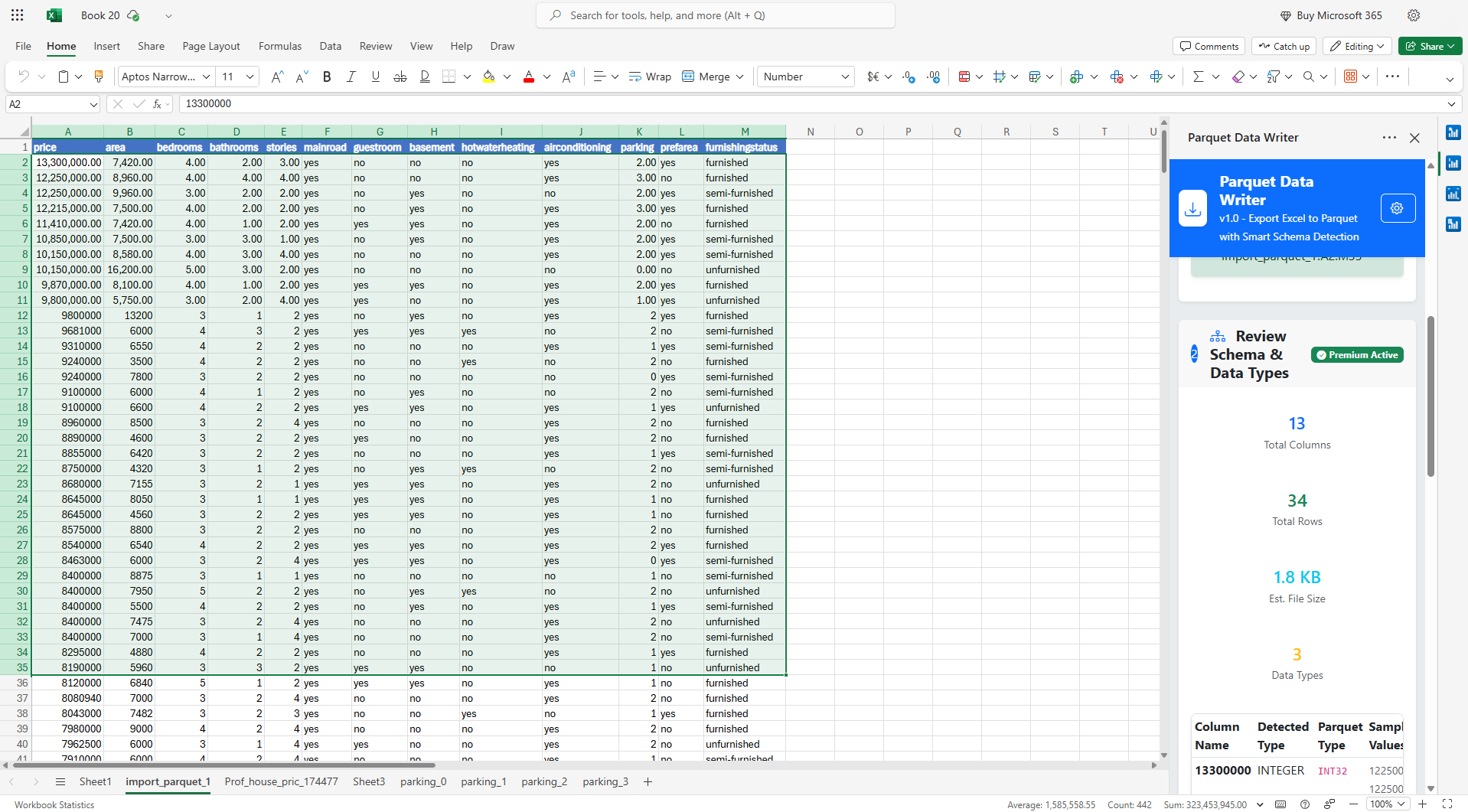Open the font color dropdown arrow
Viewport: 1468px width, 812px height.
546,77
